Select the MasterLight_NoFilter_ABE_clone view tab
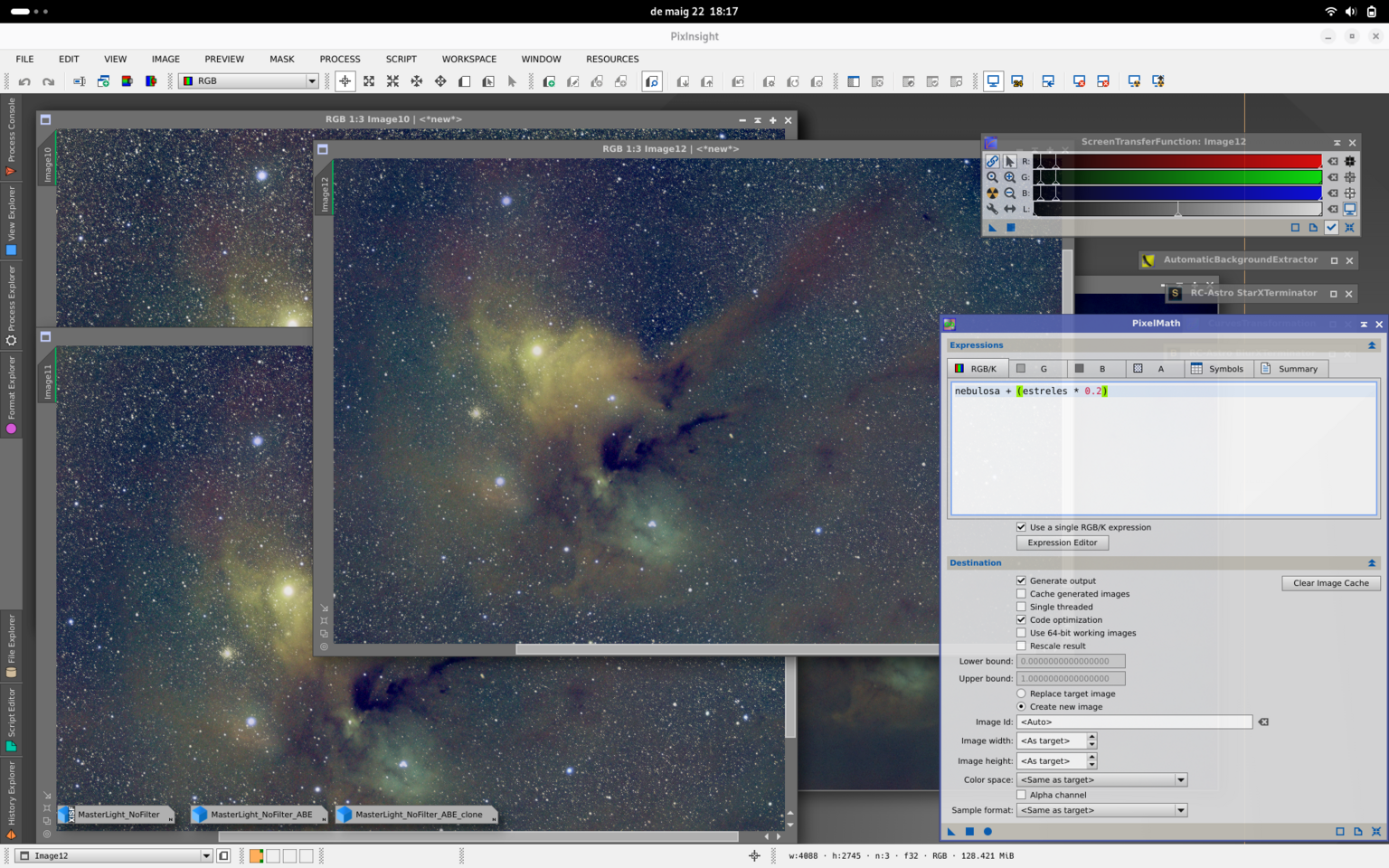 pyautogui.click(x=416, y=815)
